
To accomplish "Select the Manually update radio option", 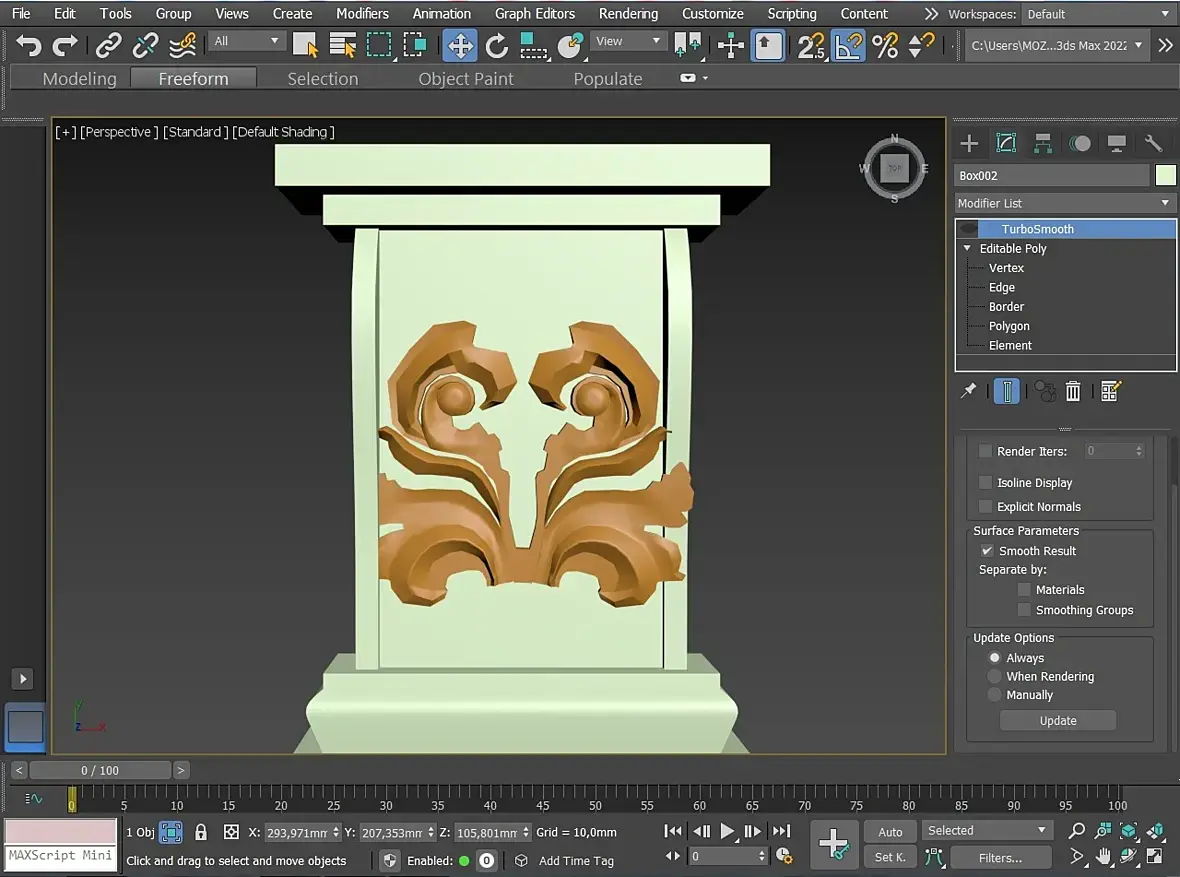I will coord(994,695).
